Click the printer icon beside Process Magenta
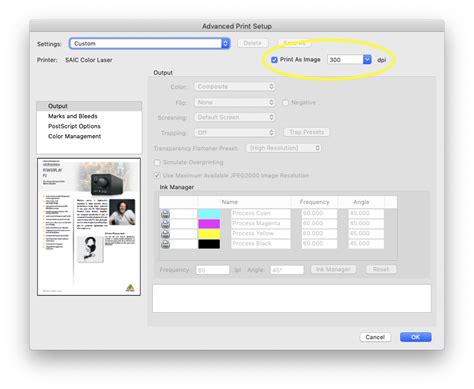474x389 pixels. [x=165, y=224]
